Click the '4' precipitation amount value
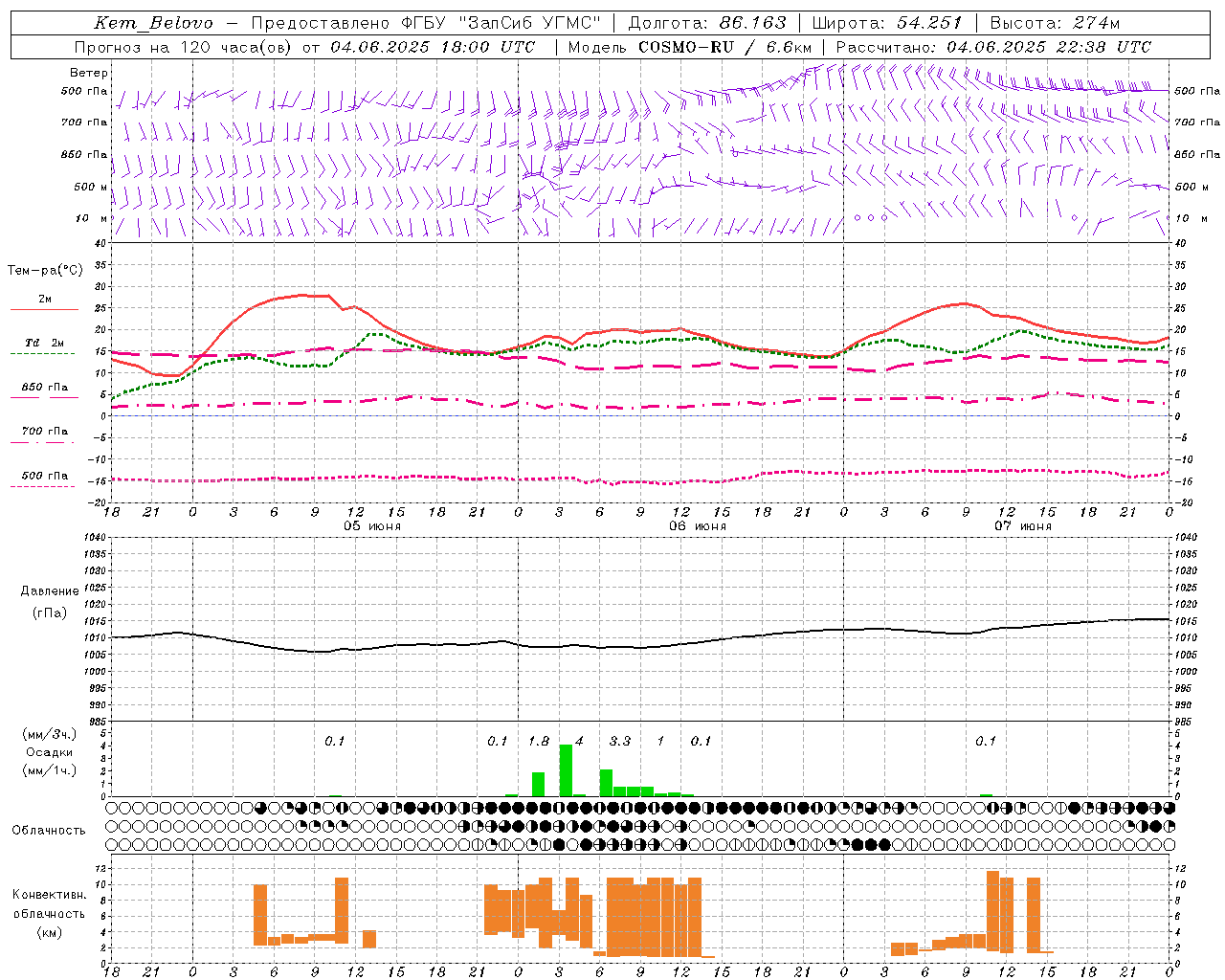Viewport: 1225px width, 980px height. coord(579,741)
